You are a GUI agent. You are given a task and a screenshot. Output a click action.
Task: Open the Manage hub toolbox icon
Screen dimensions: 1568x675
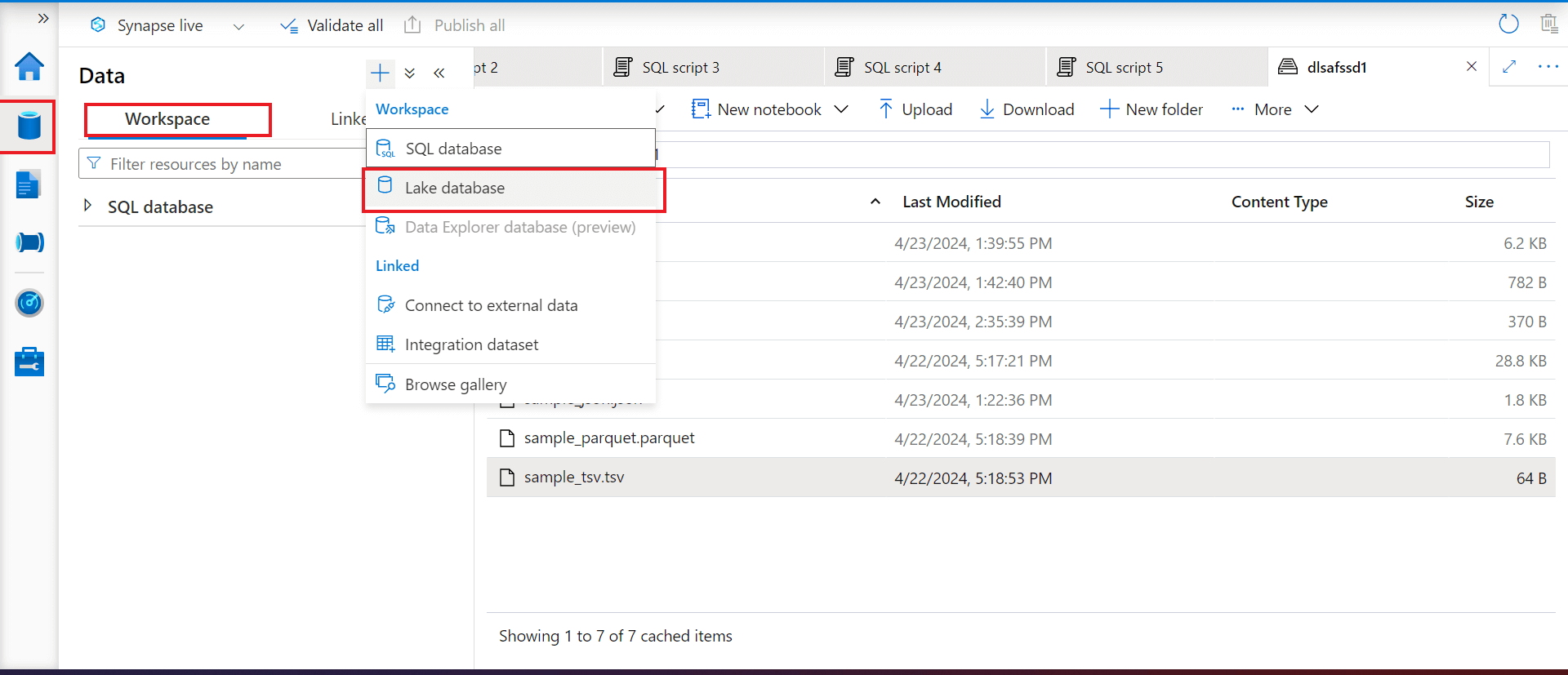click(29, 362)
